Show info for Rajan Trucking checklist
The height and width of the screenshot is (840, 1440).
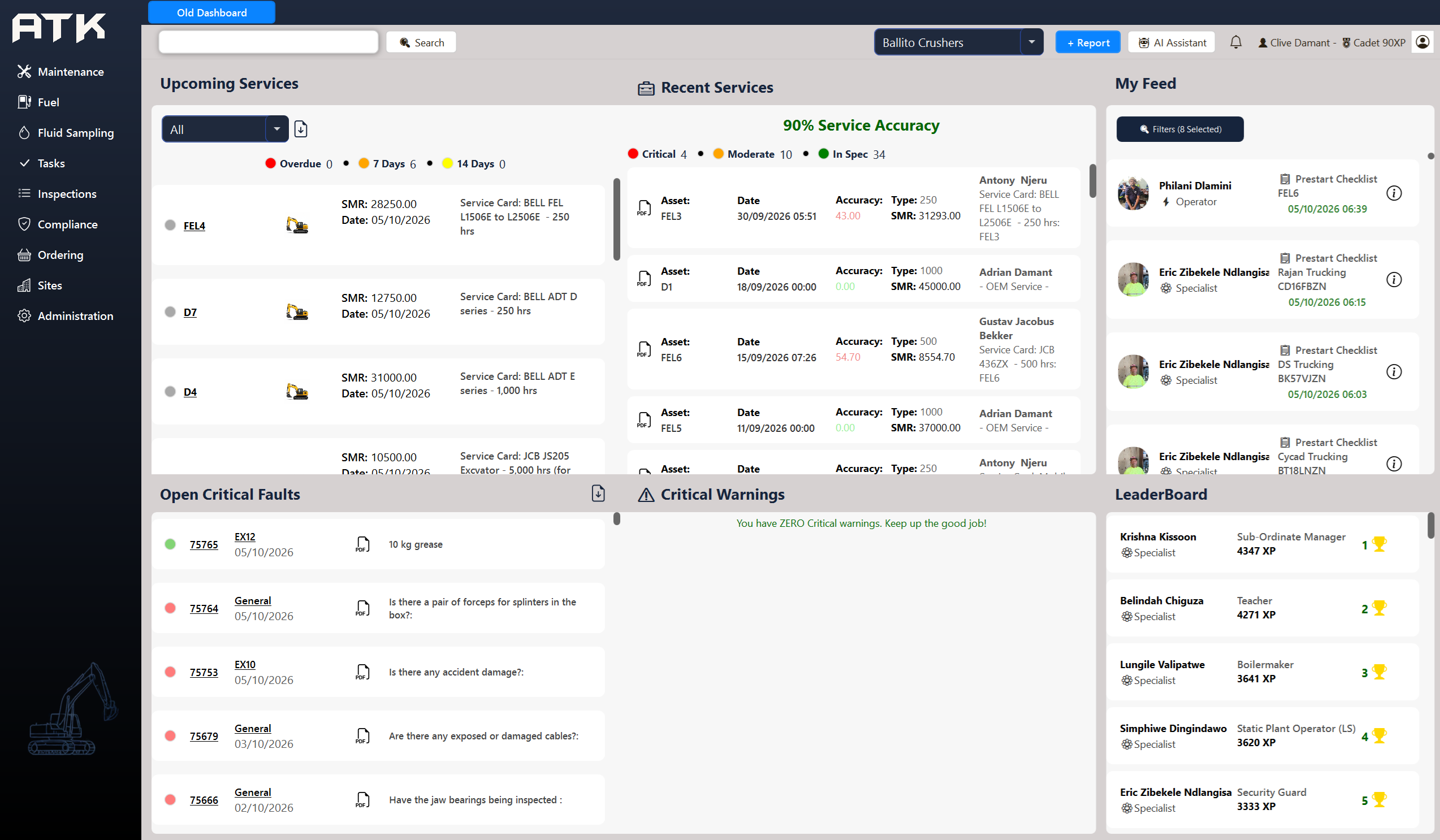coord(1394,279)
